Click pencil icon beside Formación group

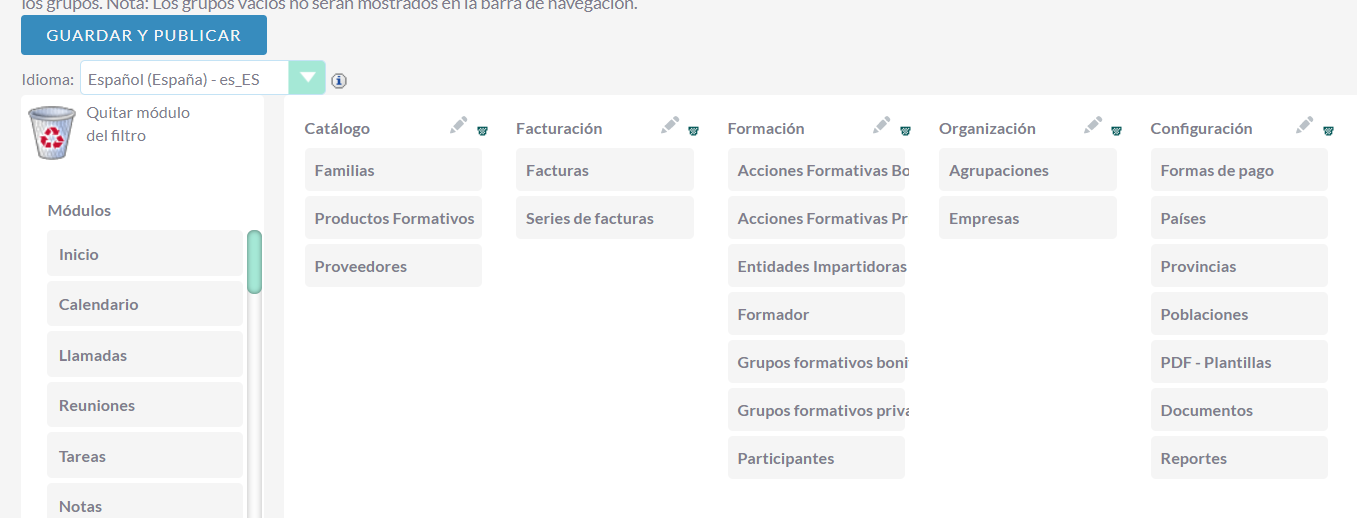(x=881, y=126)
